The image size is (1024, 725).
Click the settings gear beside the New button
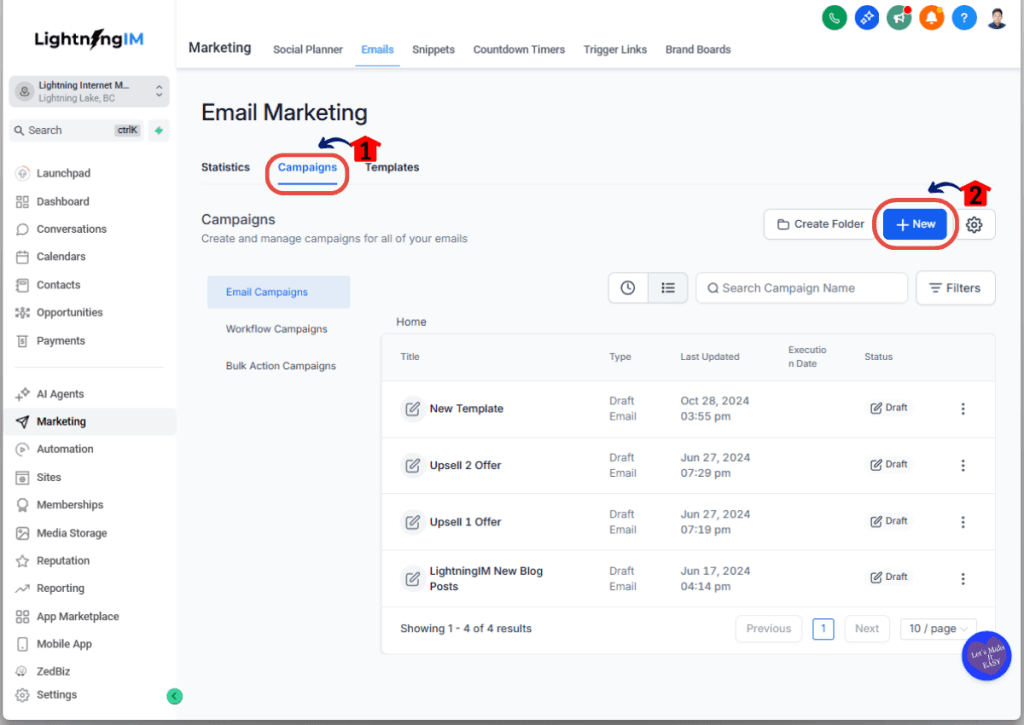tap(974, 224)
